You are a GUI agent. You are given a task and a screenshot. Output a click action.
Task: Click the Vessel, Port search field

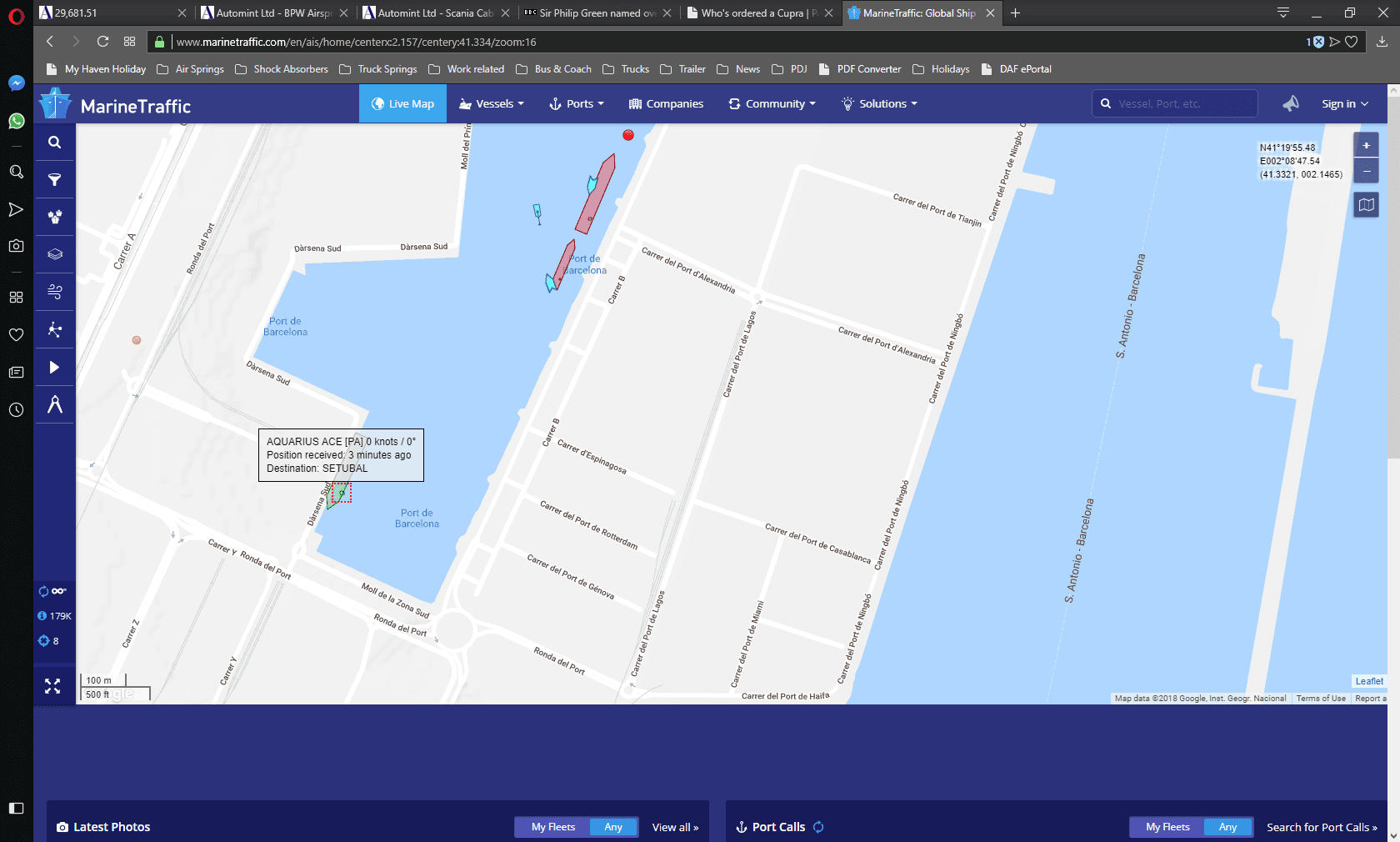pos(1183,104)
